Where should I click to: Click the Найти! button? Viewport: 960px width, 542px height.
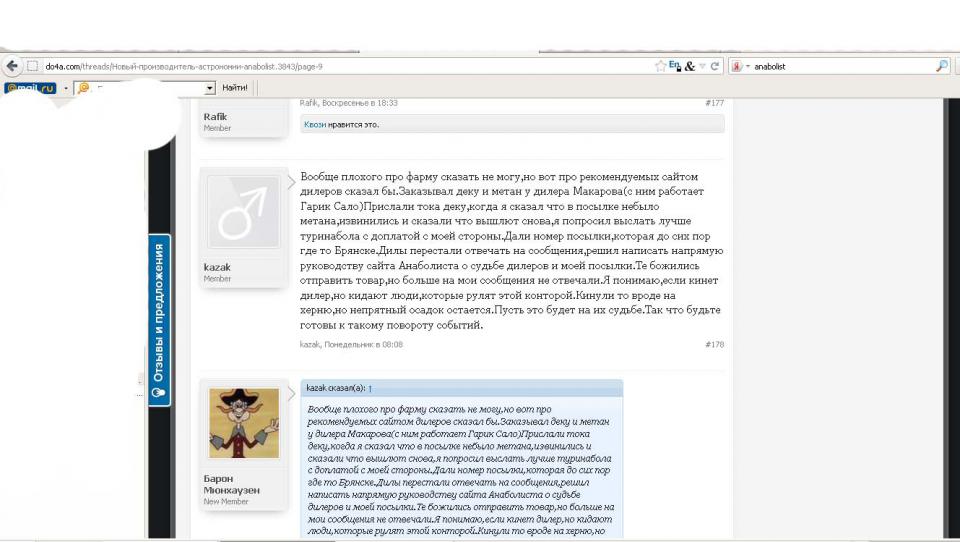click(234, 88)
